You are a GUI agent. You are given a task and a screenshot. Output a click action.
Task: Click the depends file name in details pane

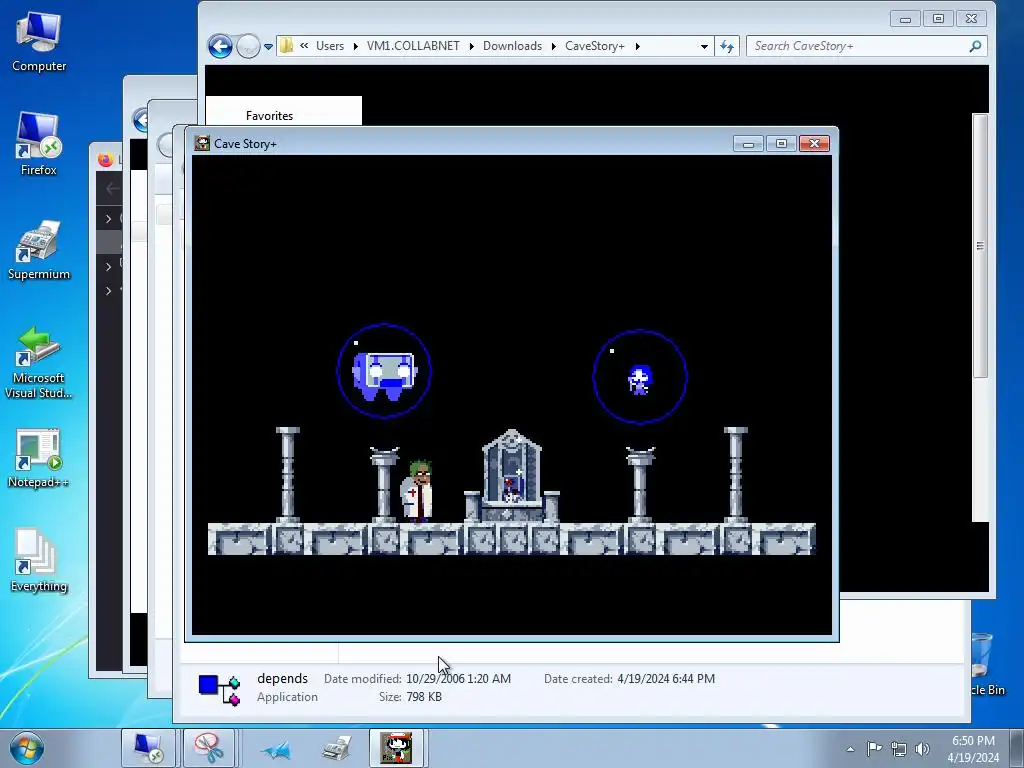pyautogui.click(x=282, y=679)
